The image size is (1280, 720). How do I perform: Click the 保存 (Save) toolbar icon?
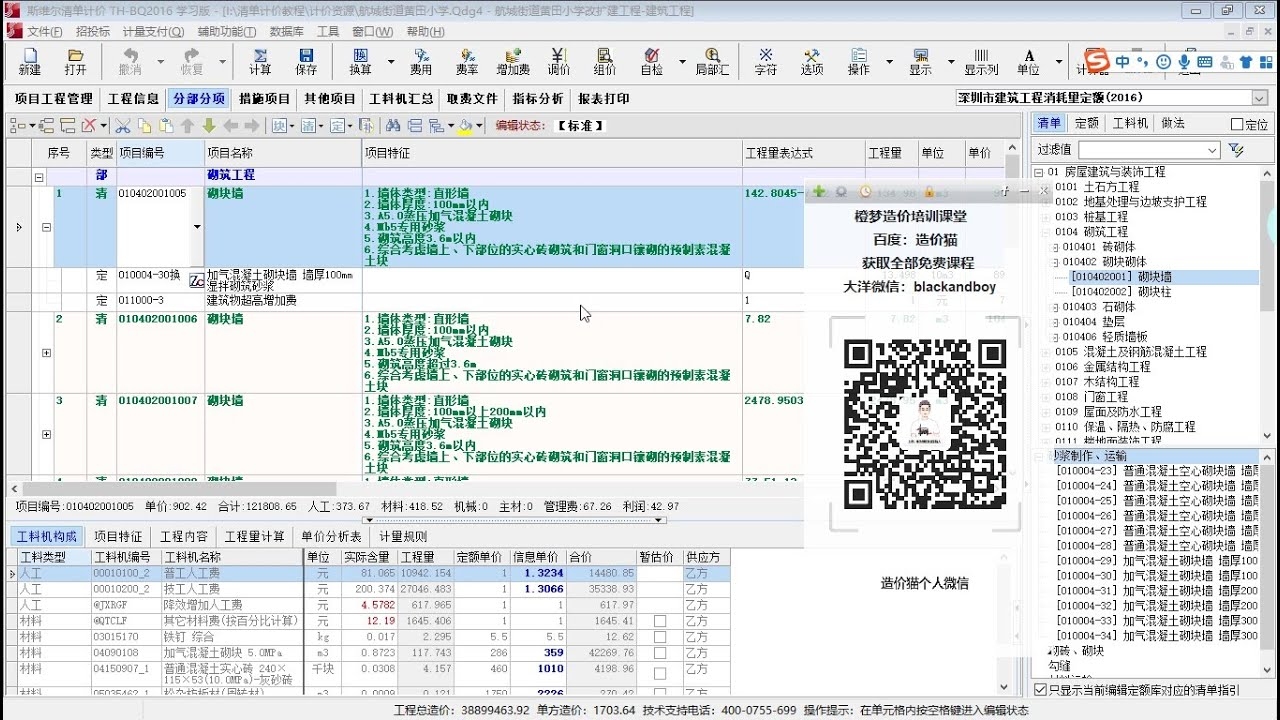(306, 62)
